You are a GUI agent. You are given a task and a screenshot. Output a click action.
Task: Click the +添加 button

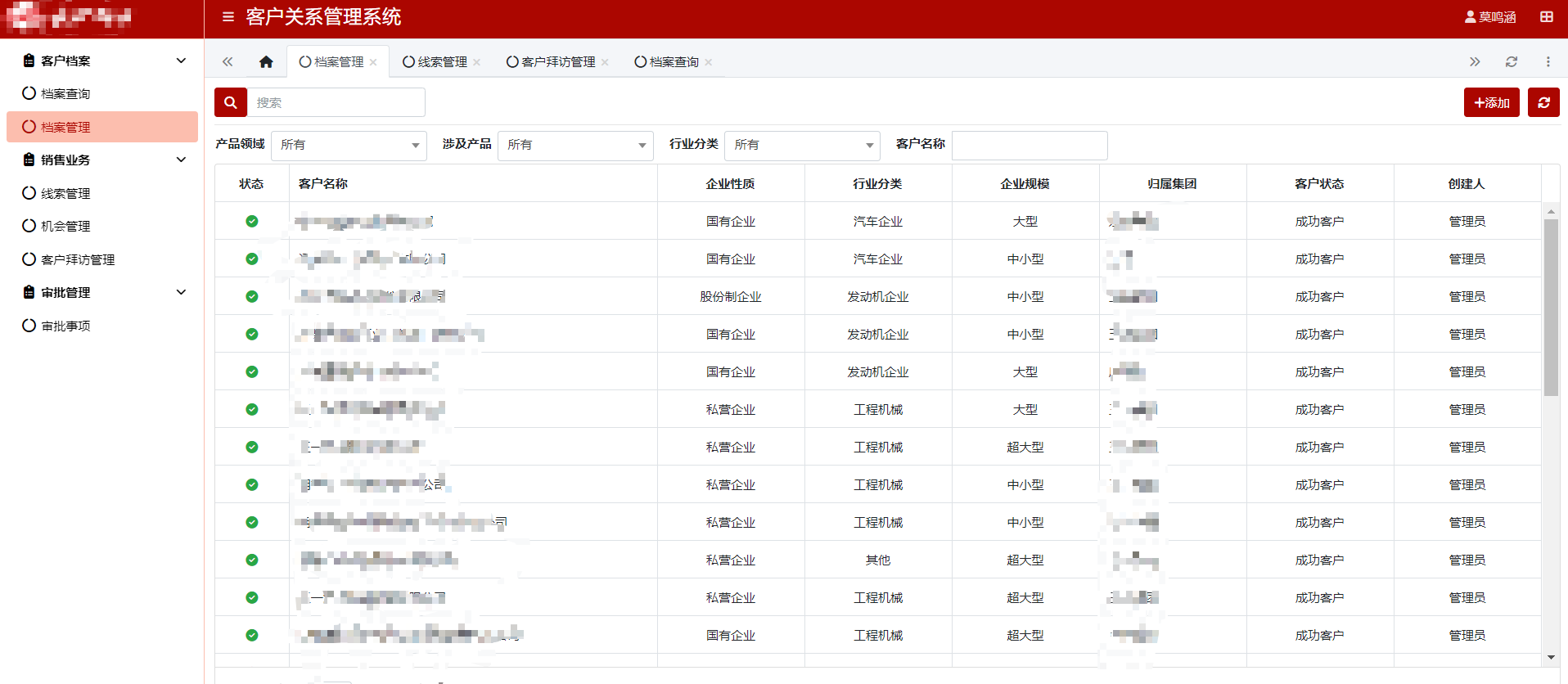coord(1492,102)
